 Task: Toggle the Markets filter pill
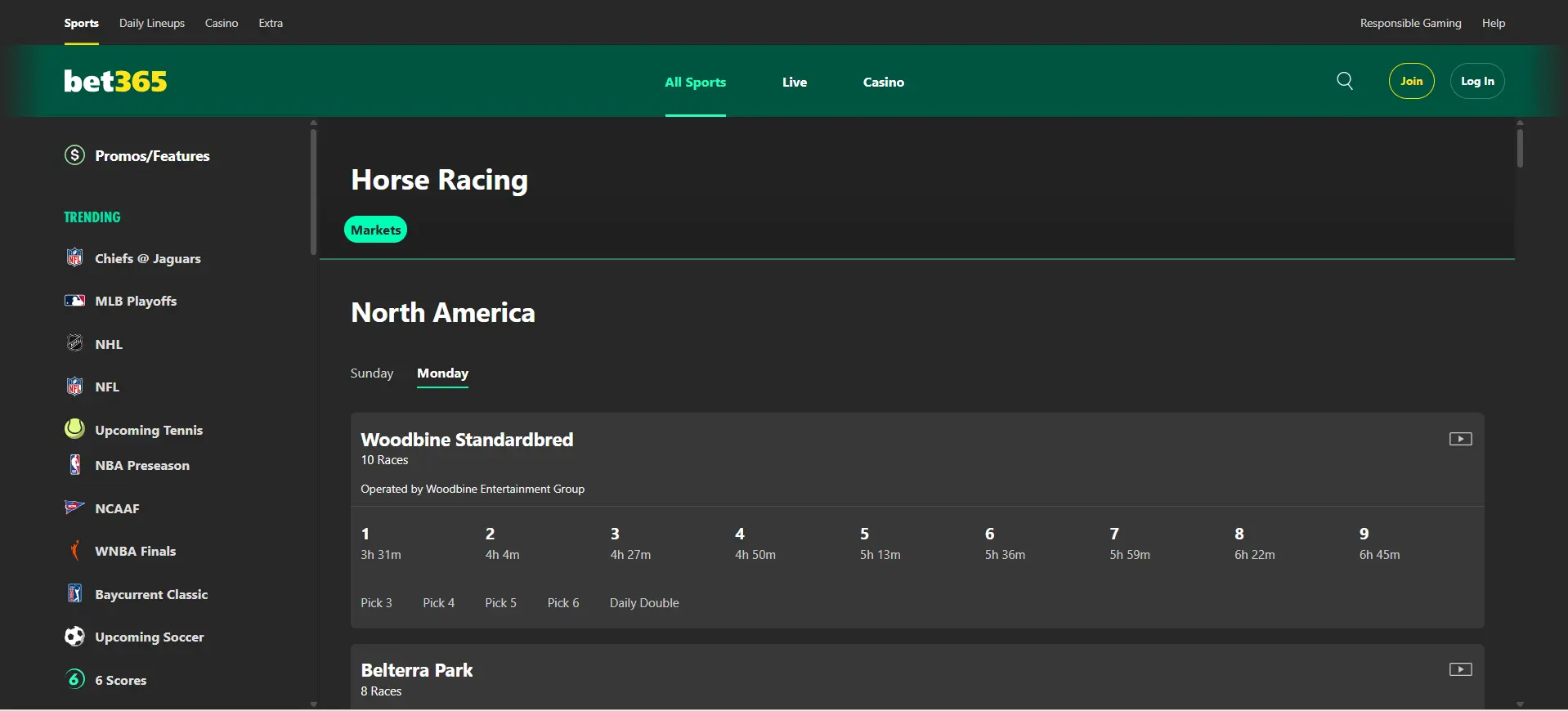(x=375, y=230)
